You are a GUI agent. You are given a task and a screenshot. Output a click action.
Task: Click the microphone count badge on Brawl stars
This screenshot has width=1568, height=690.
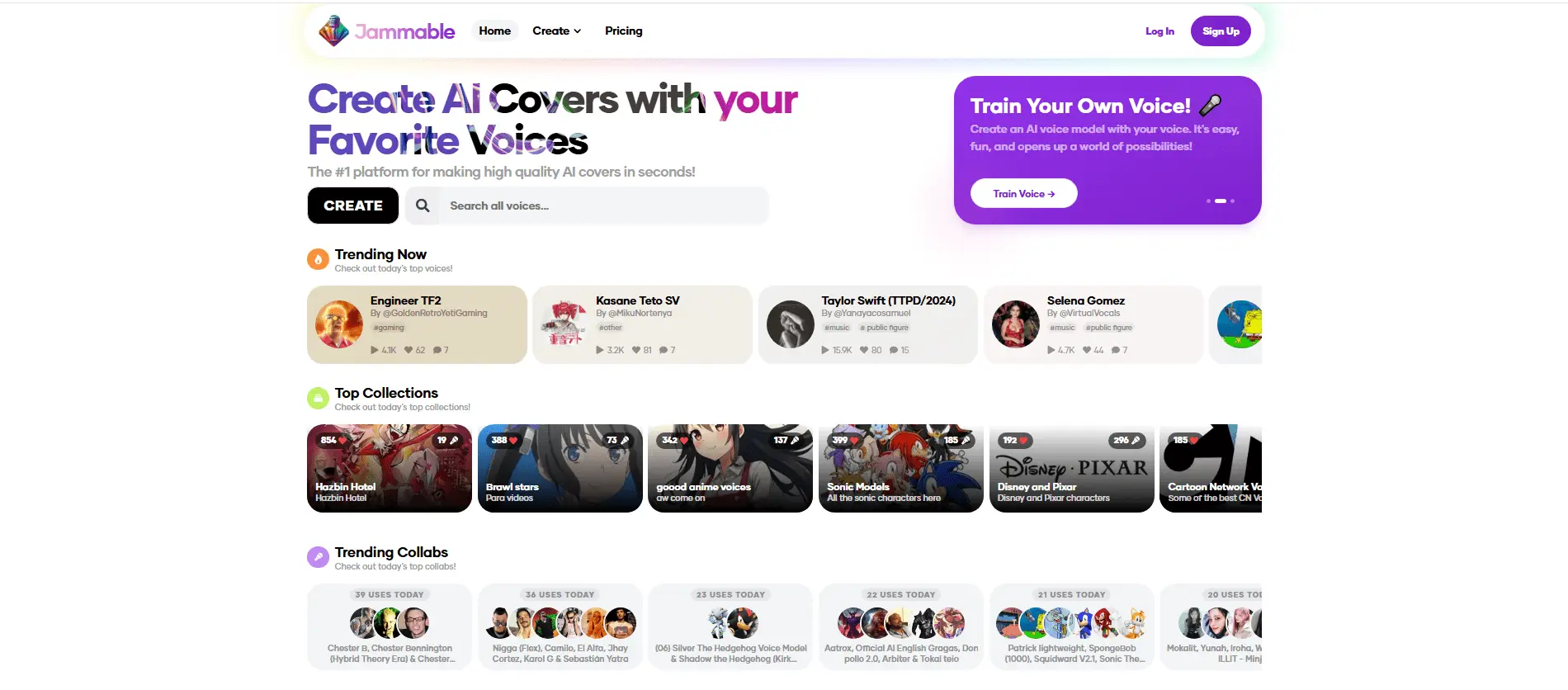click(x=617, y=441)
